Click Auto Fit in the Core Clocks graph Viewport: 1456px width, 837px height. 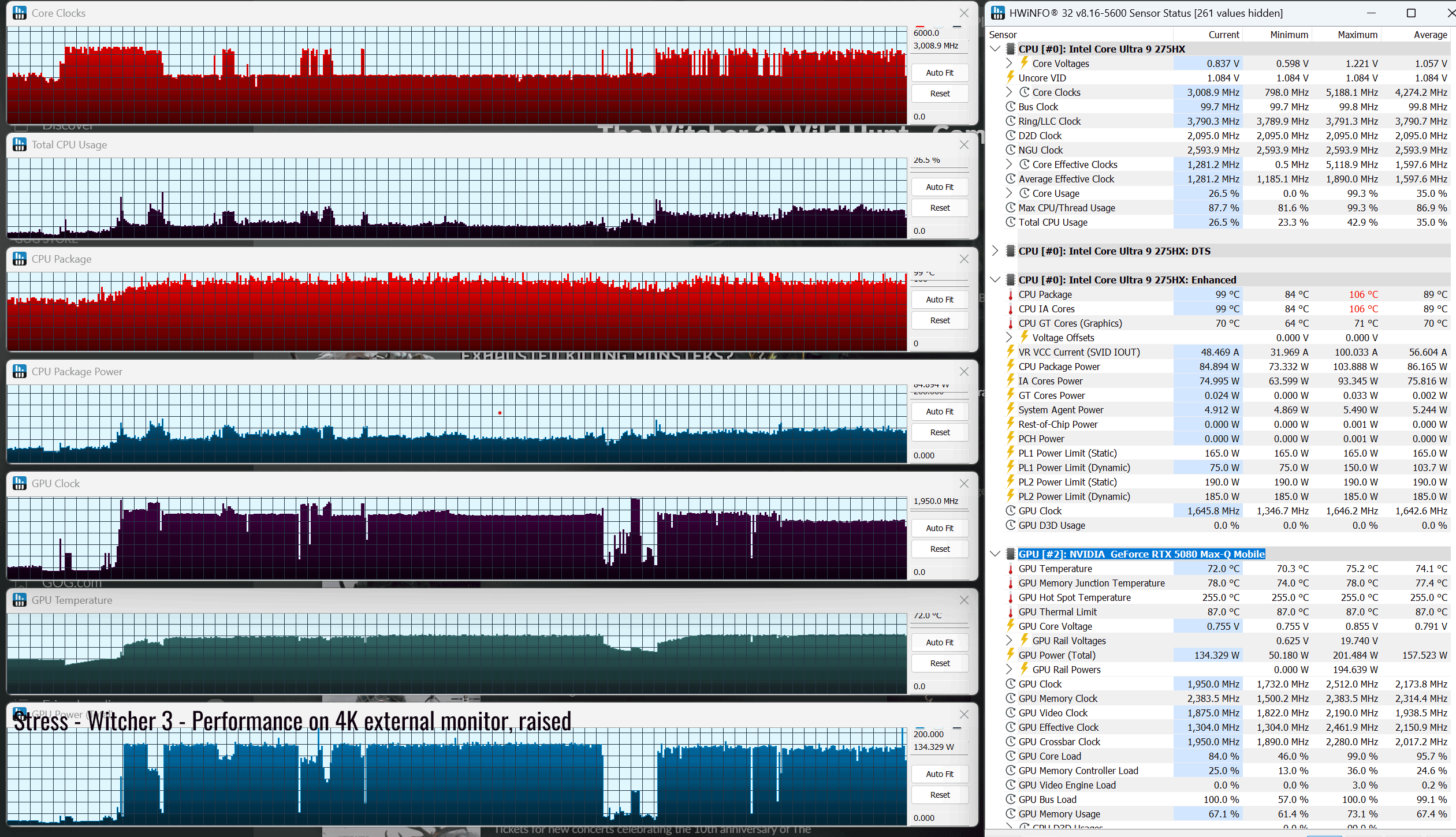coord(940,73)
